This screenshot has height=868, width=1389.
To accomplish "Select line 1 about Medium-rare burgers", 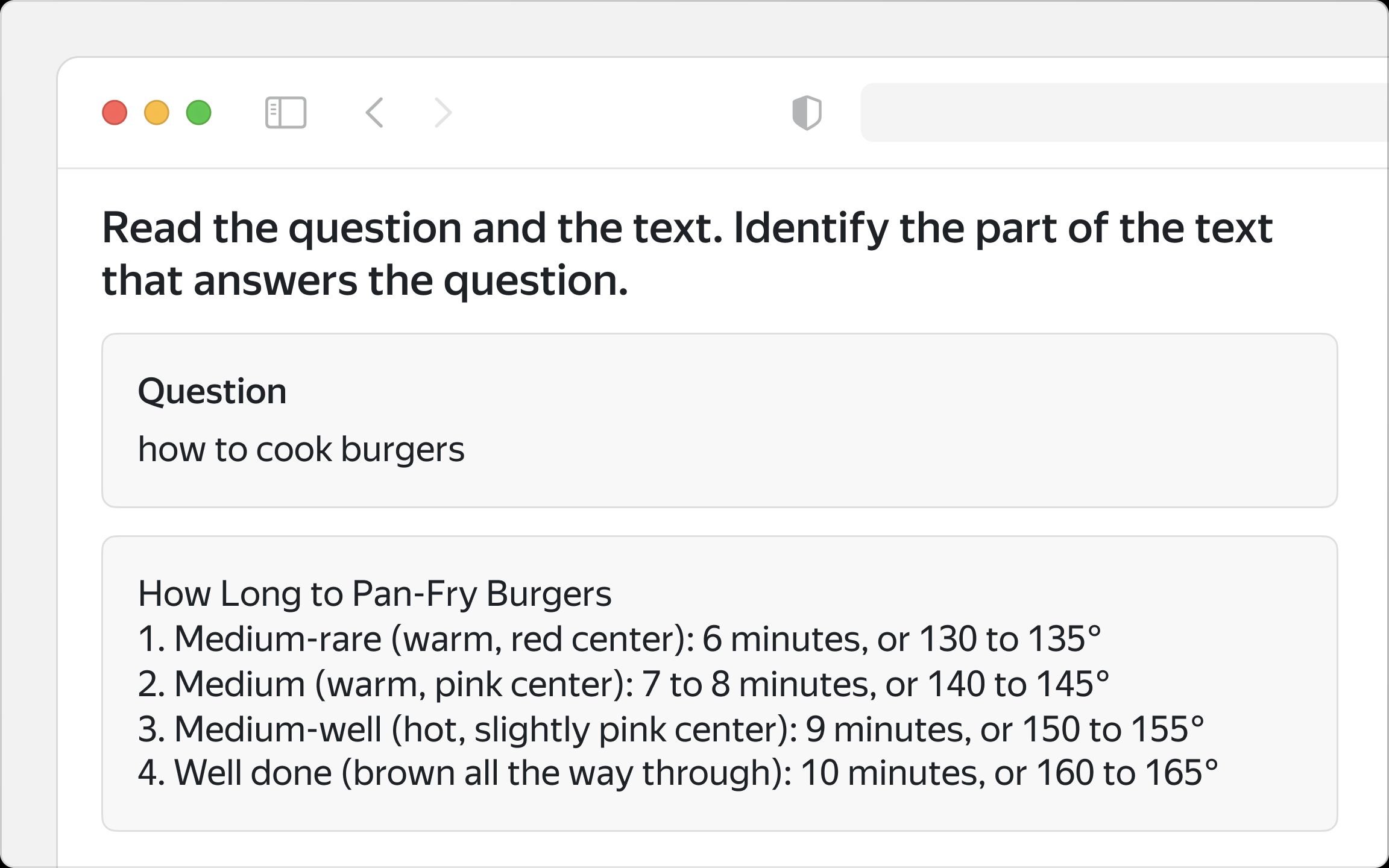I will click(621, 639).
